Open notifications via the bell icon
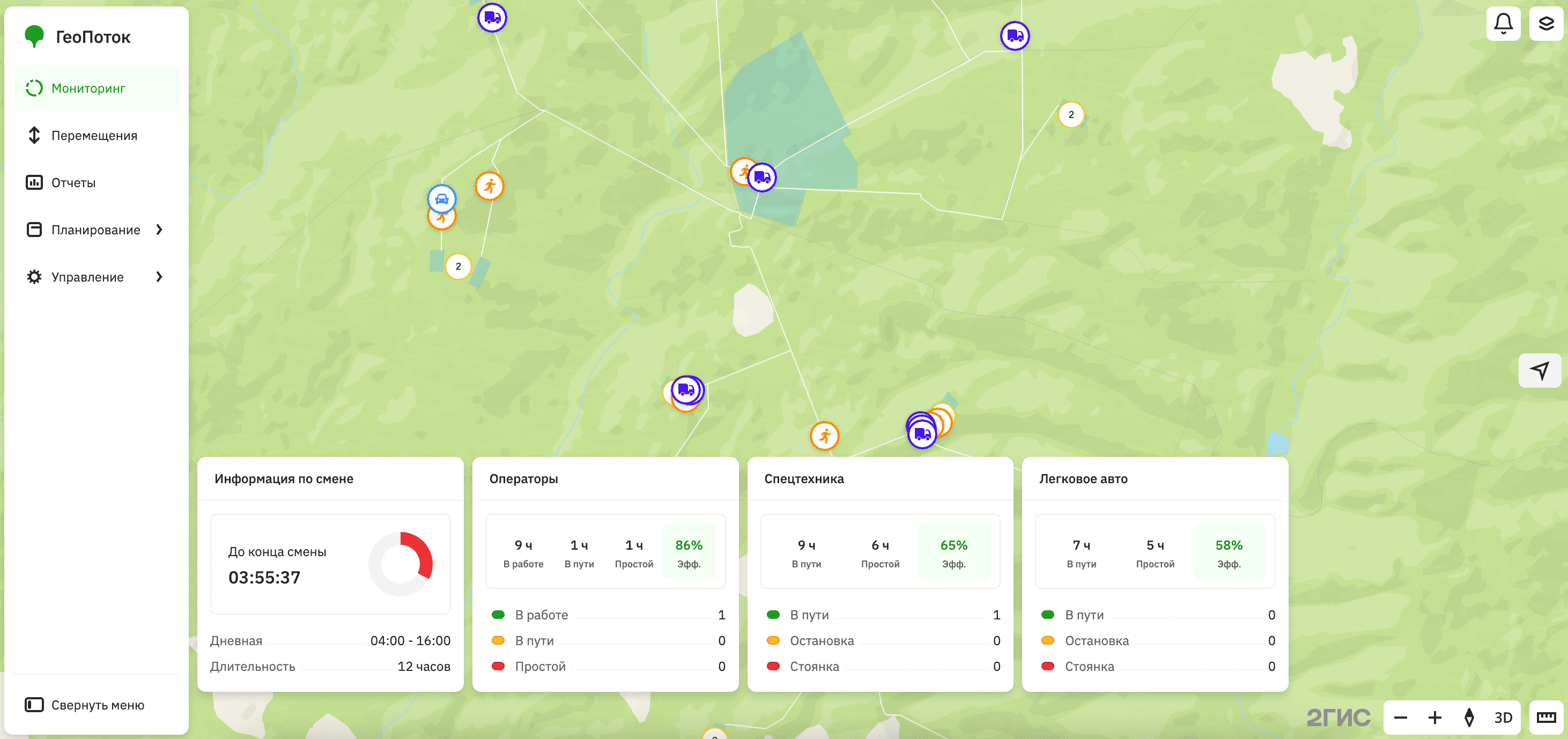The height and width of the screenshot is (739, 1568). (1504, 23)
